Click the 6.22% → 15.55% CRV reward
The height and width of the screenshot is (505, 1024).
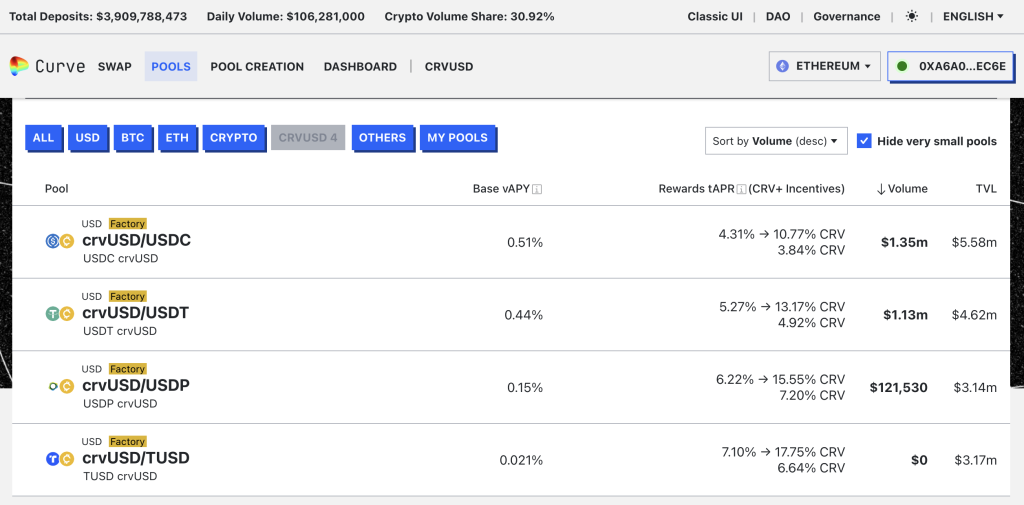click(781, 380)
